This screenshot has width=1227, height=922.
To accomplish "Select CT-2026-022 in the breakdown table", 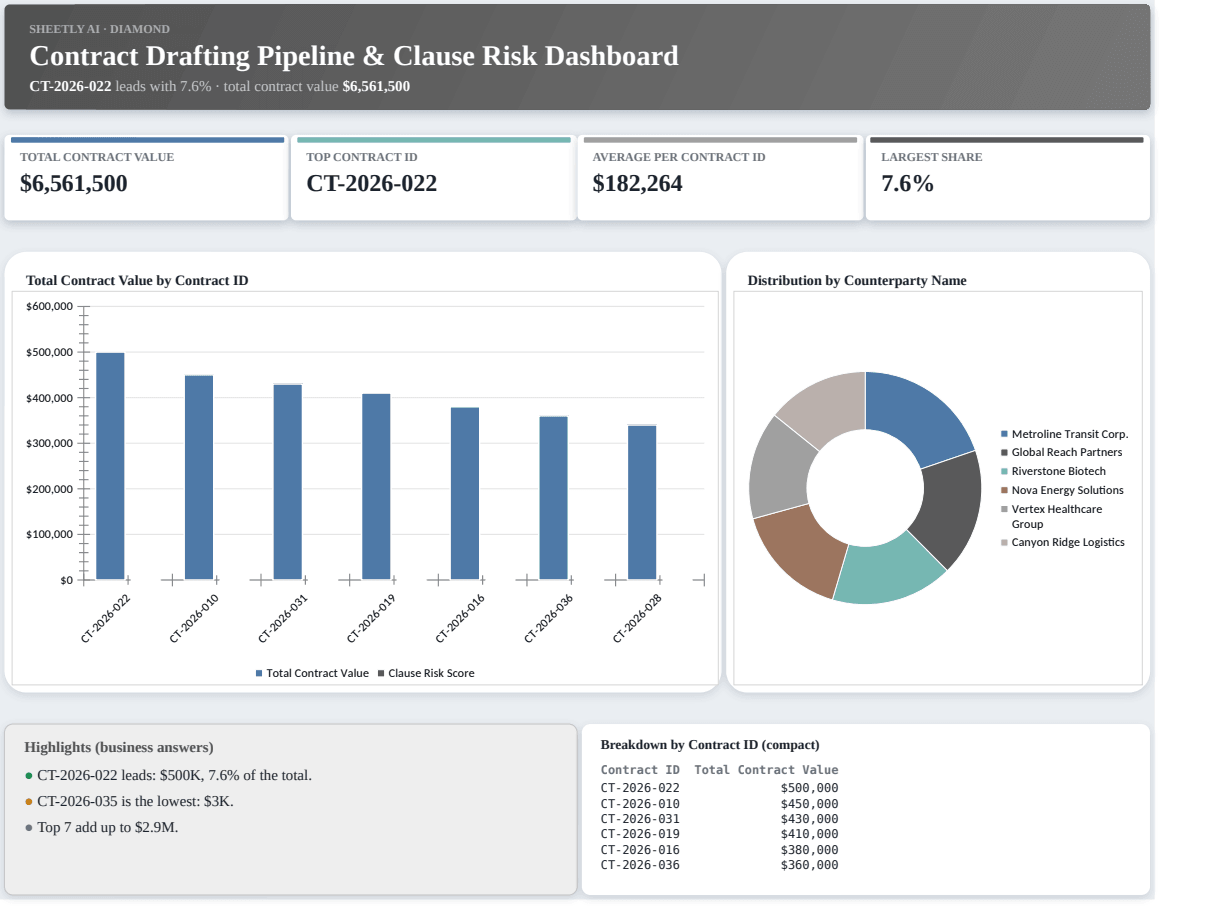I will point(640,788).
